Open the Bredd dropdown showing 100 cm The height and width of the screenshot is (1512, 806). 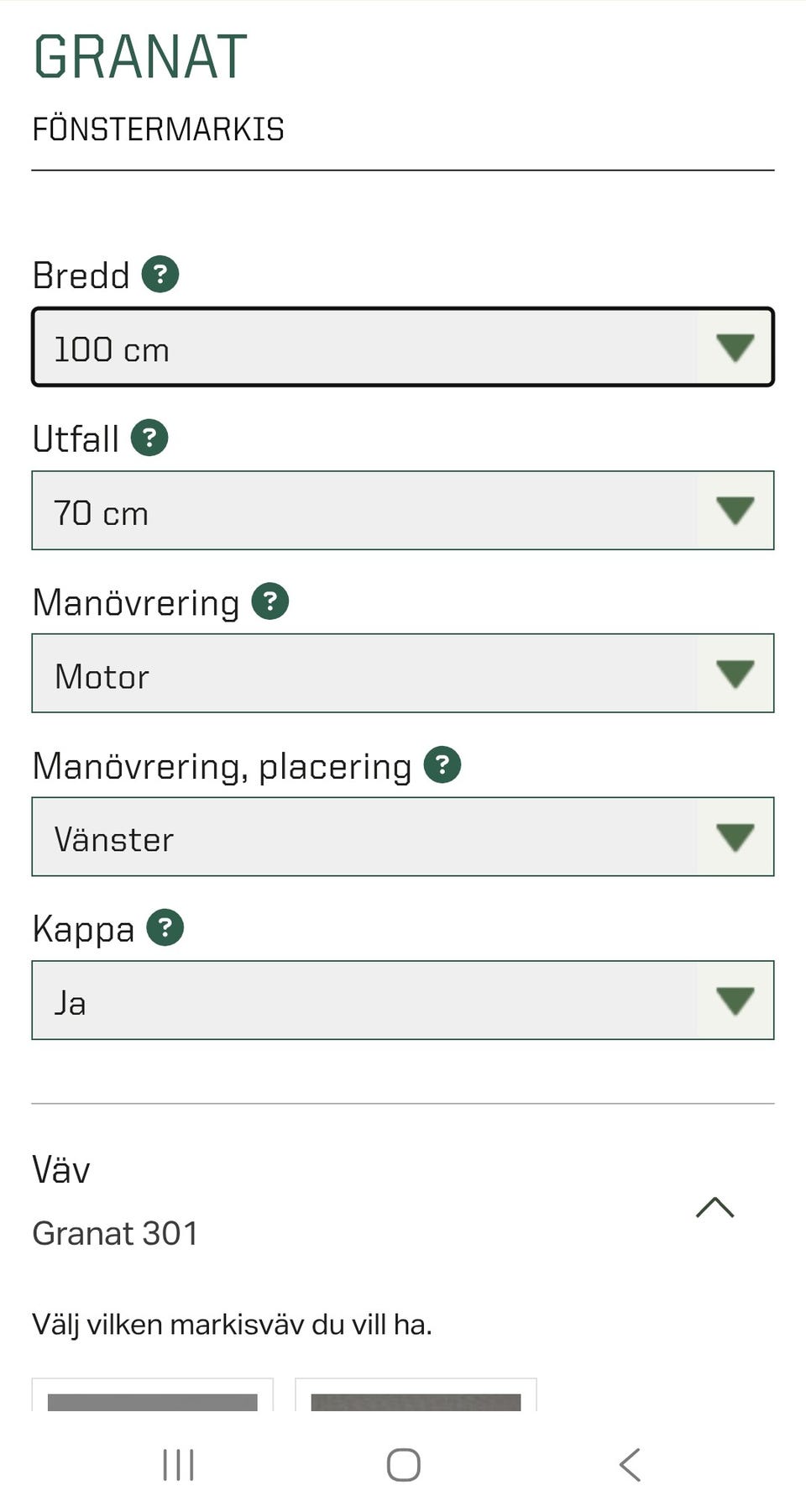tap(403, 348)
